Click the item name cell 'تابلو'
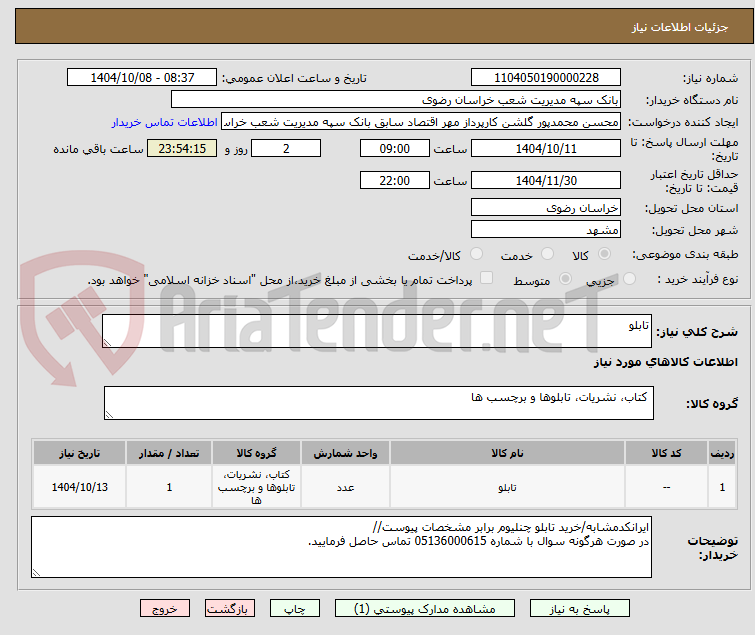This screenshot has height=635, width=755. point(508,487)
